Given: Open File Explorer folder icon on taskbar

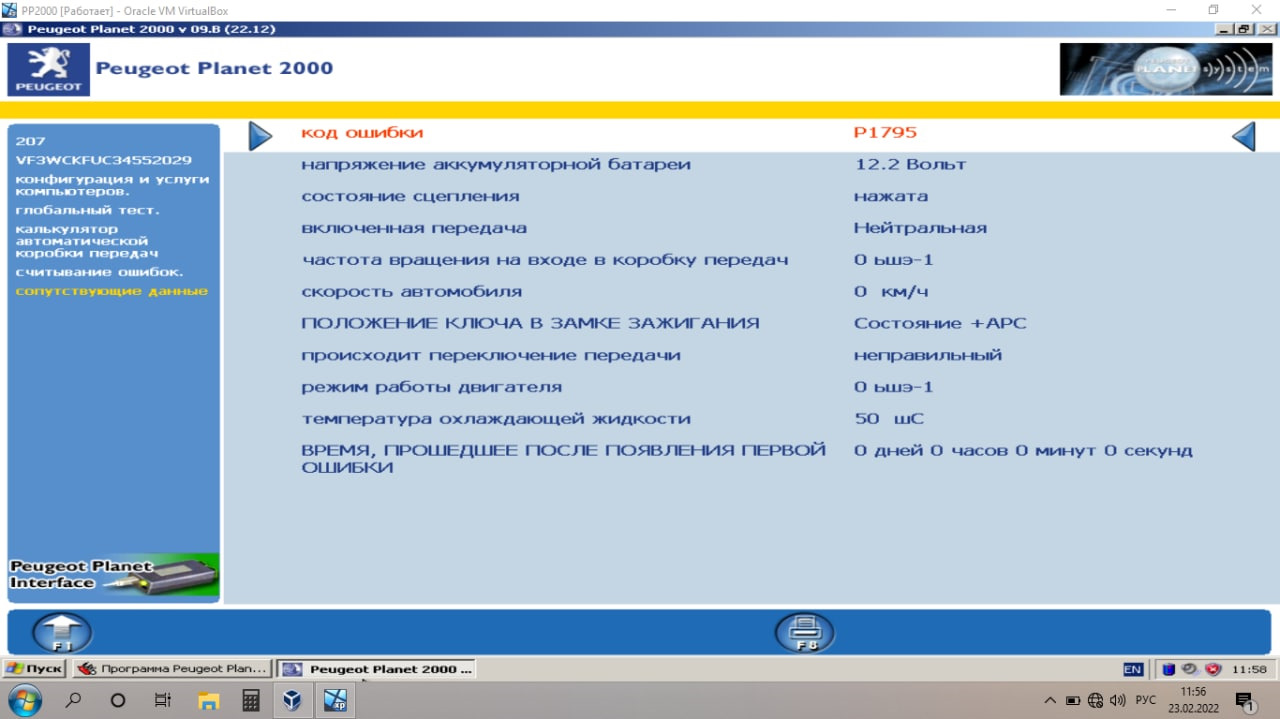Looking at the screenshot, I should click(208, 700).
